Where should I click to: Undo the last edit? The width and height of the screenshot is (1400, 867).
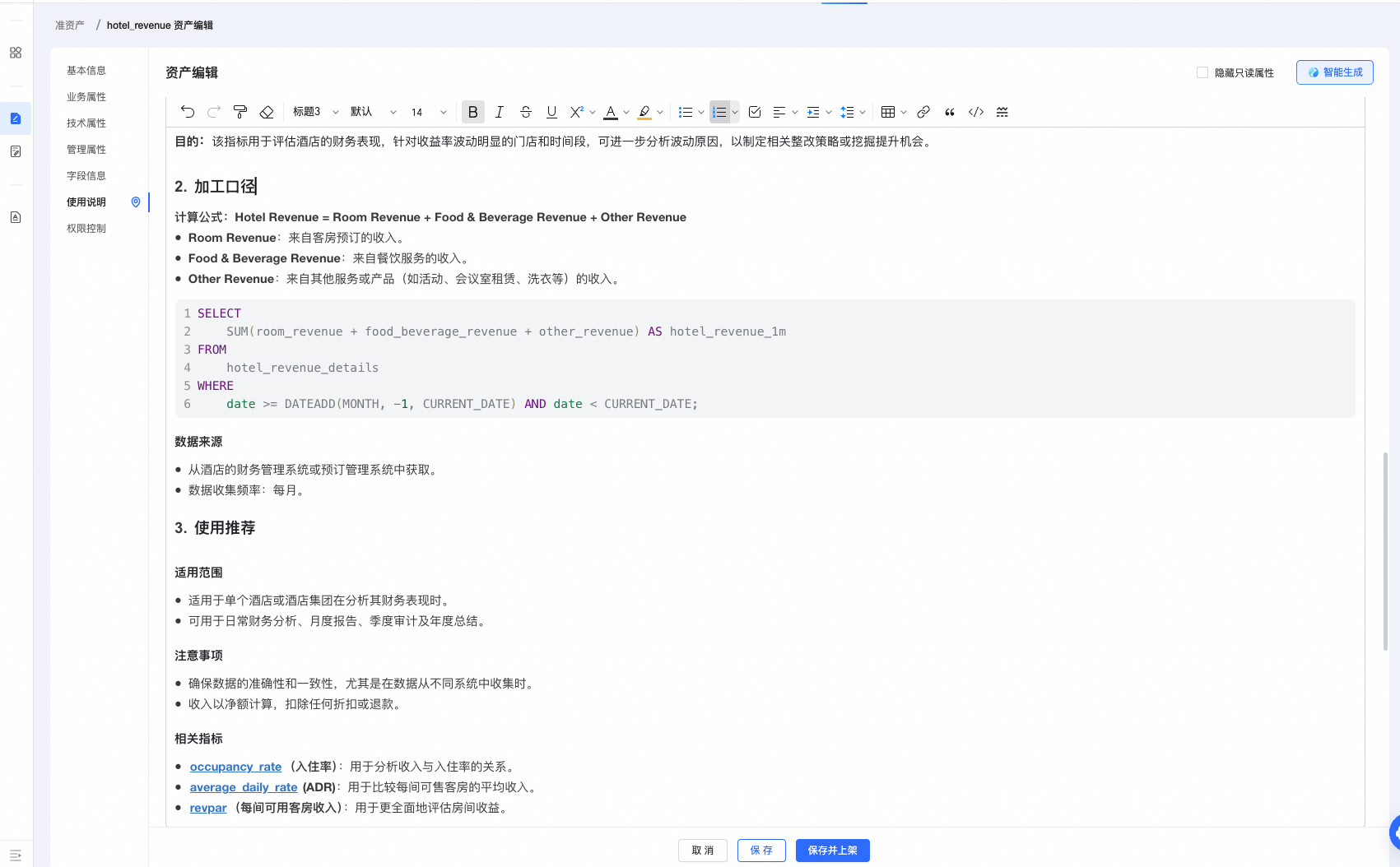188,112
